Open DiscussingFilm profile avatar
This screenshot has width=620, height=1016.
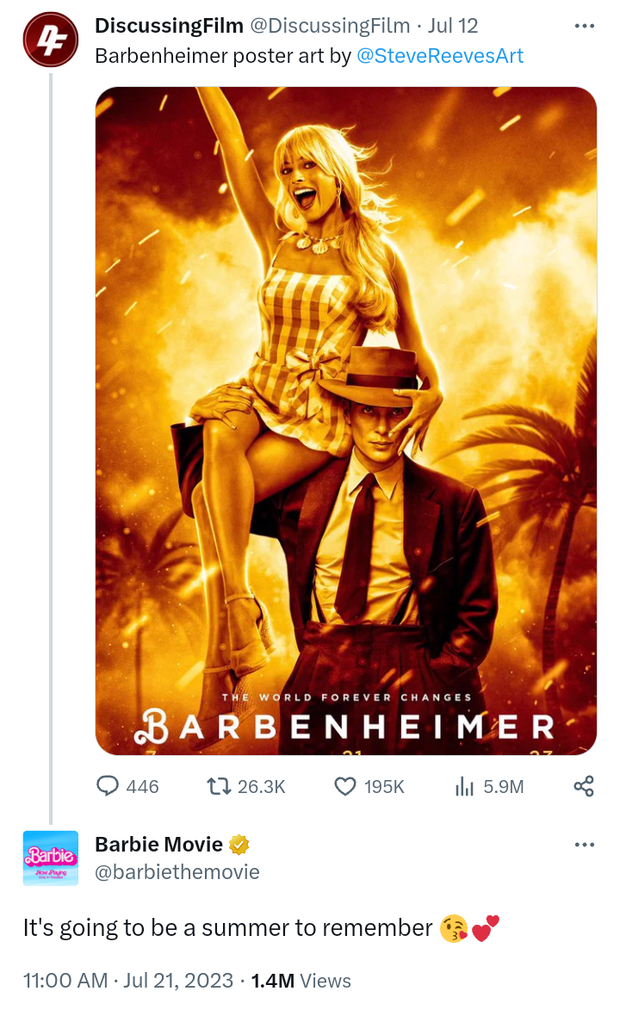[x=50, y=40]
